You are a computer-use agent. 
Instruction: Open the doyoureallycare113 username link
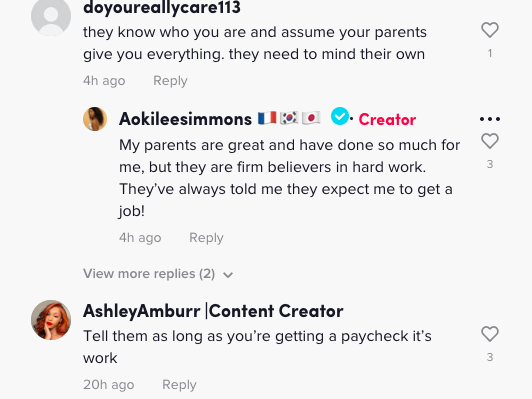coord(162,7)
